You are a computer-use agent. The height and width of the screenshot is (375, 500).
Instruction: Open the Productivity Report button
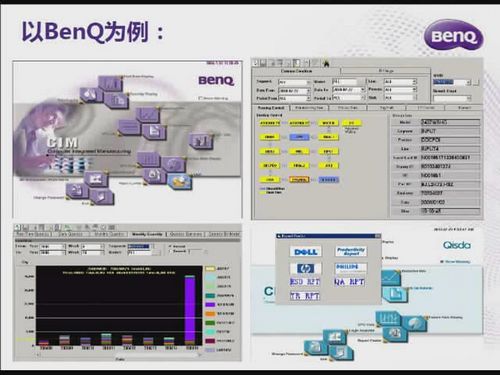[351, 251]
